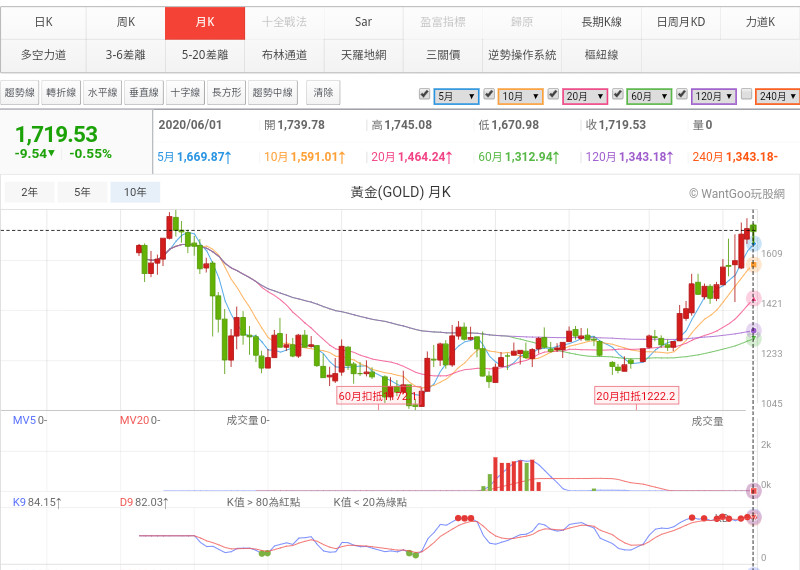Open the Sar indicator tab
Screen dimensions: 800x570
pyautogui.click(x=363, y=22)
